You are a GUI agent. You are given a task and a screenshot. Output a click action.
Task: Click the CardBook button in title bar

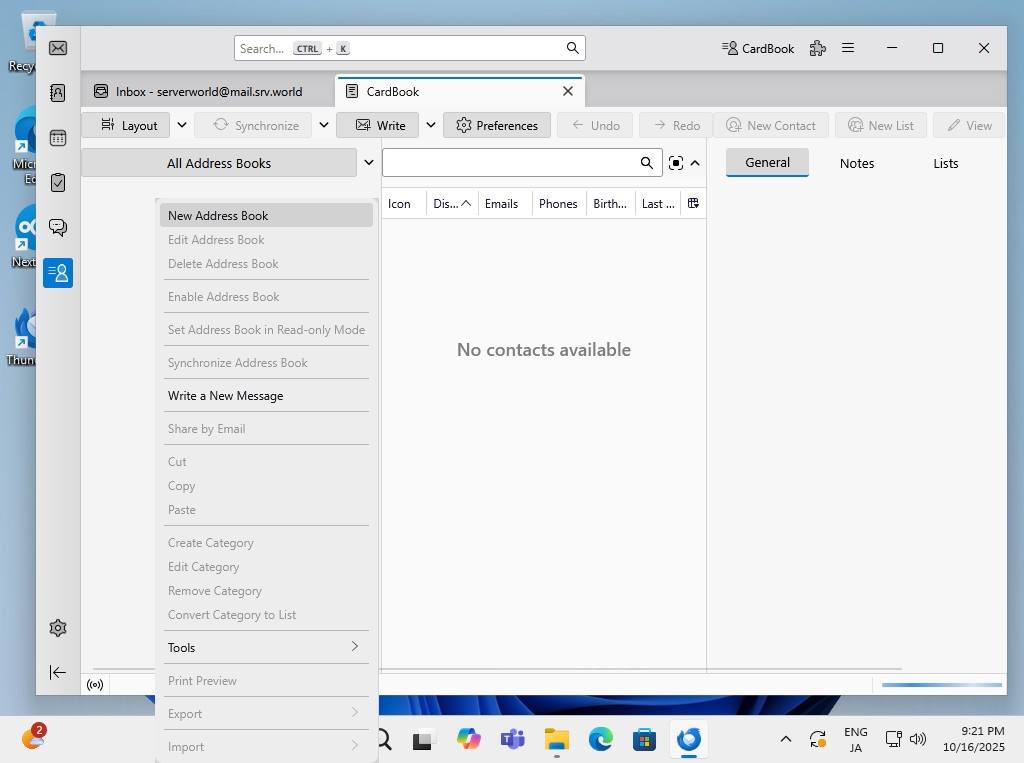tap(758, 48)
